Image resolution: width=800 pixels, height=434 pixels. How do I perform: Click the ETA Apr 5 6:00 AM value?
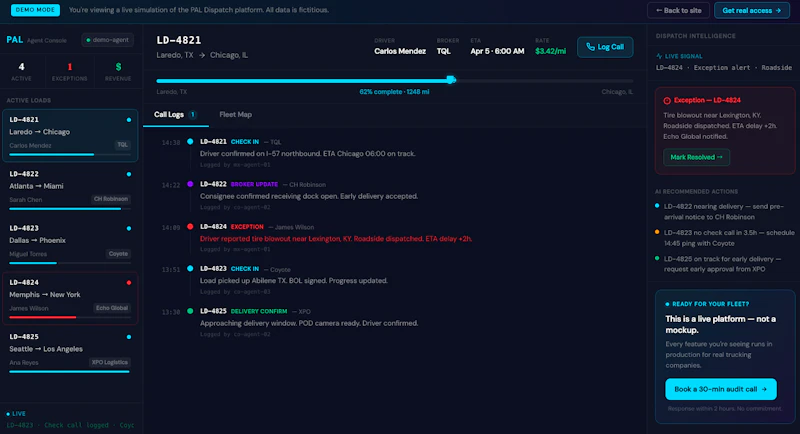click(x=497, y=51)
